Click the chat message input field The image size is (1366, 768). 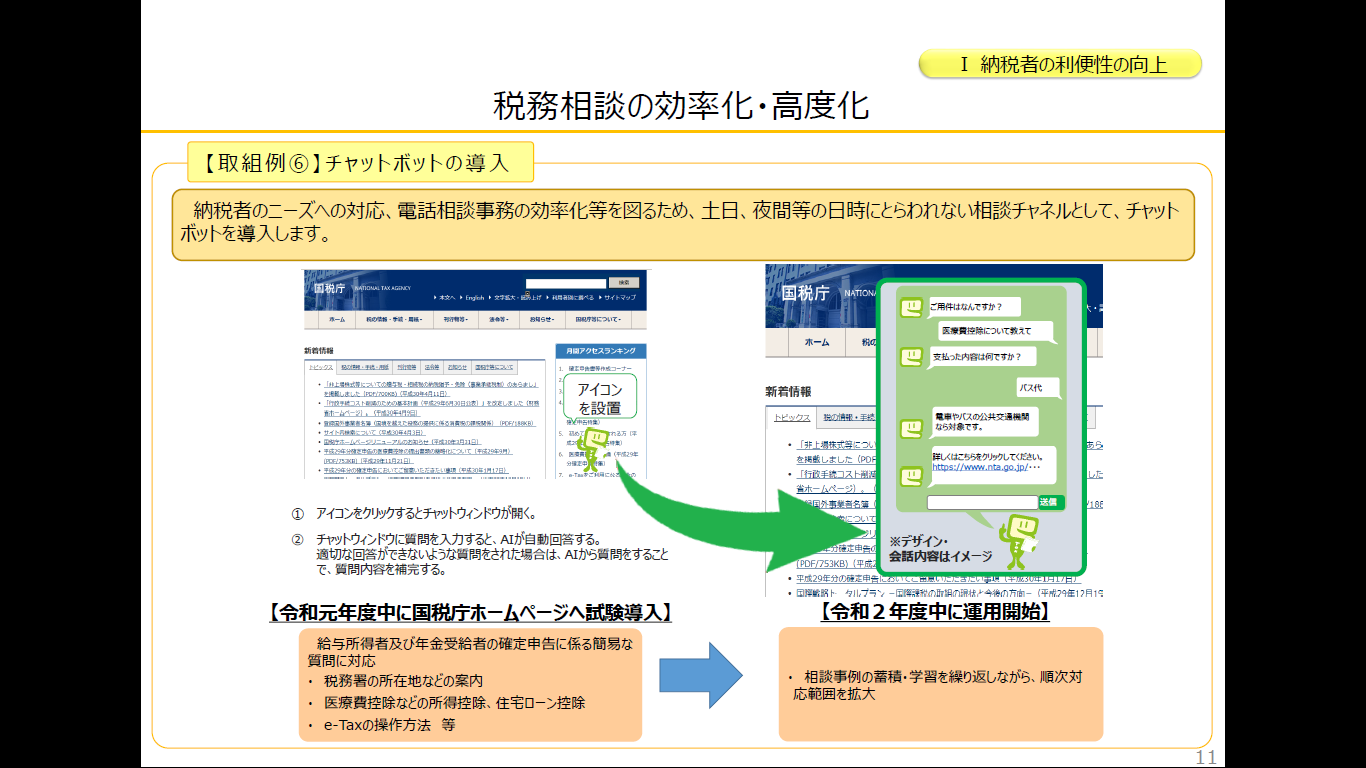[x=982, y=503]
